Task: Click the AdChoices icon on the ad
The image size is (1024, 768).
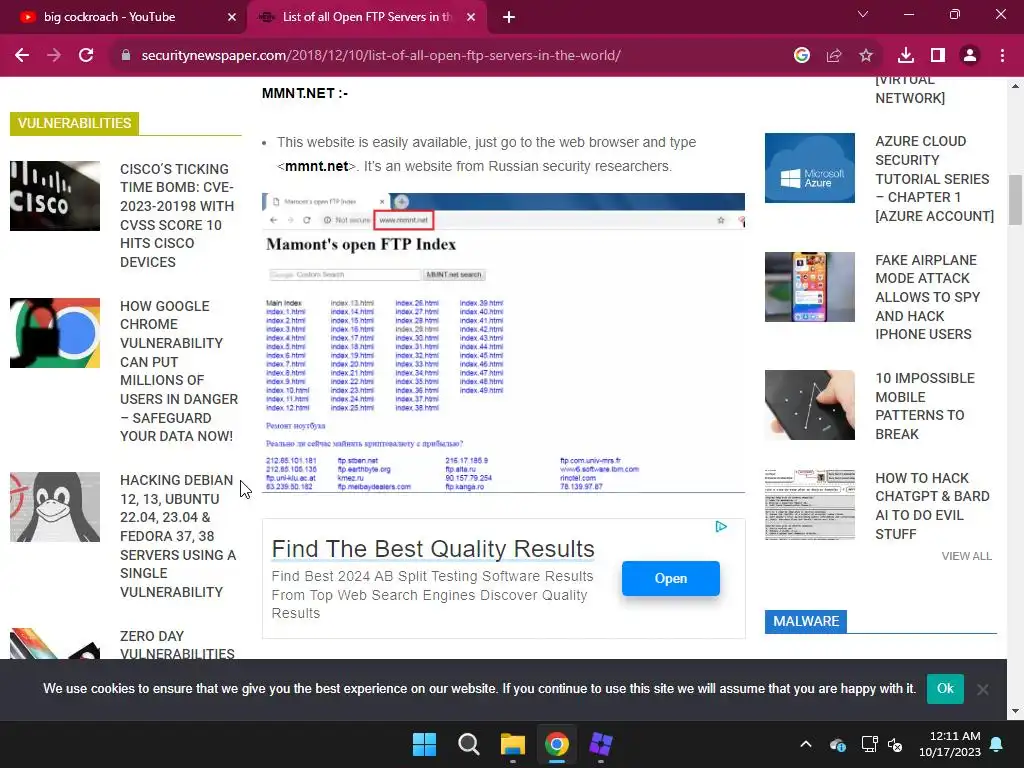Action: (721, 526)
